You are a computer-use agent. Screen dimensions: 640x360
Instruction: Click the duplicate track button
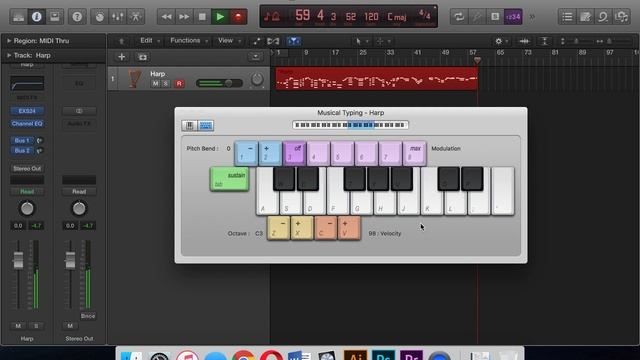click(x=142, y=57)
